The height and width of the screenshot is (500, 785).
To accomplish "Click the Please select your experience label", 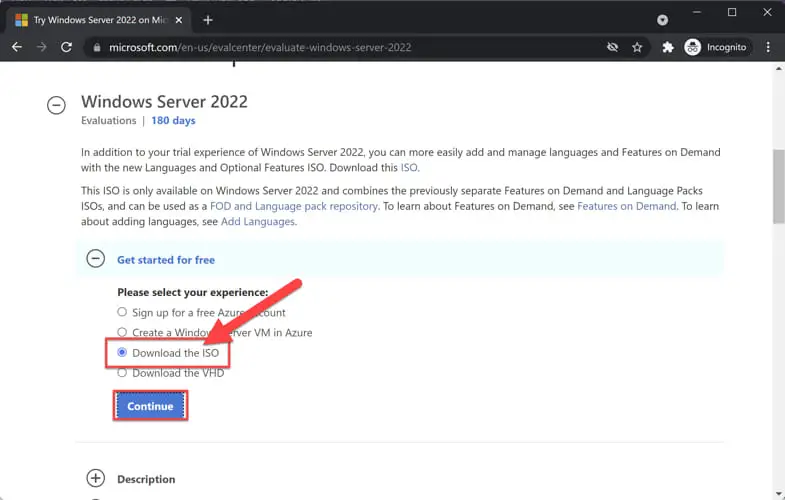I will click(193, 292).
